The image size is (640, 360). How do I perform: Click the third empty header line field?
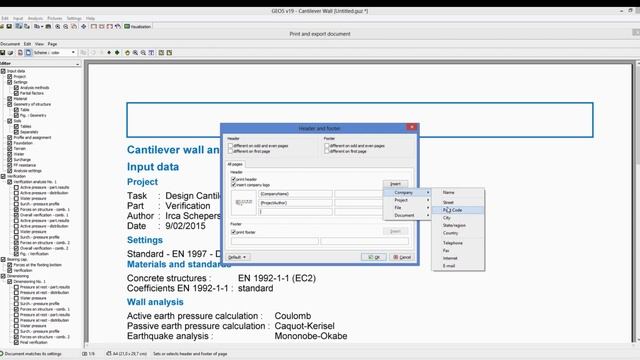click(296, 212)
